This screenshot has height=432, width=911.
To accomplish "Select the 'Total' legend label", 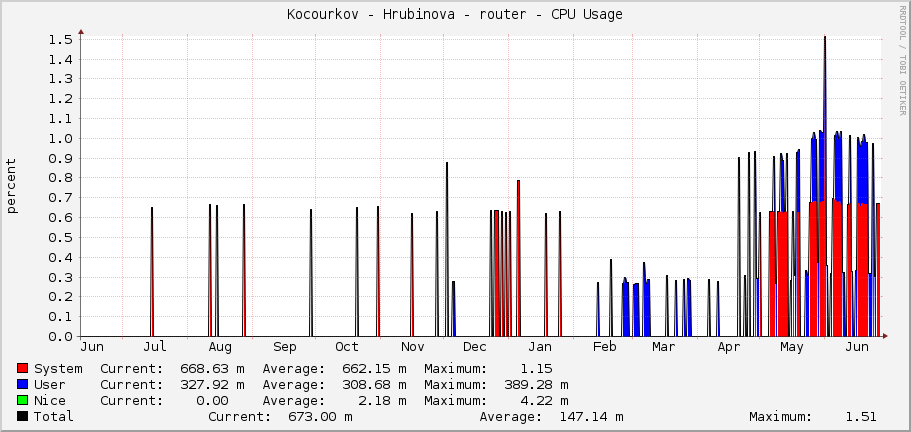I will click(54, 416).
